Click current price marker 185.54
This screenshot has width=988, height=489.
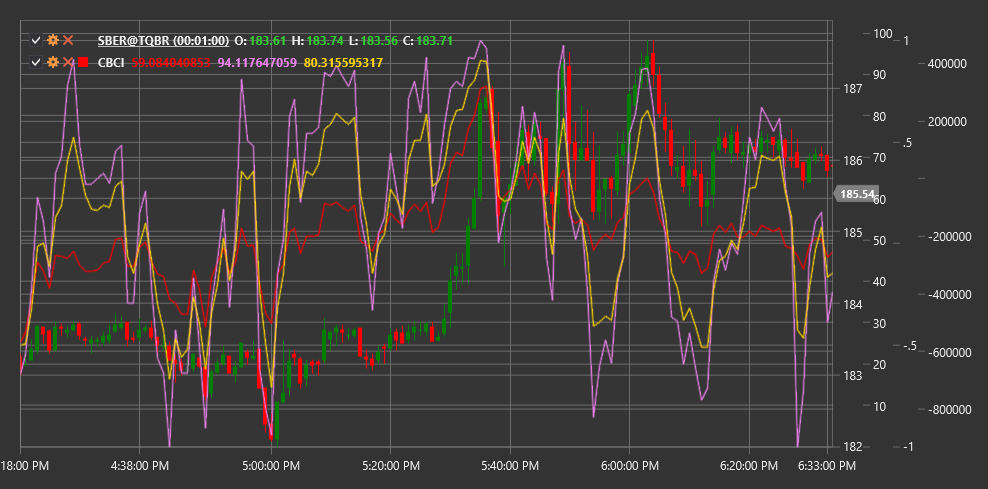(856, 194)
